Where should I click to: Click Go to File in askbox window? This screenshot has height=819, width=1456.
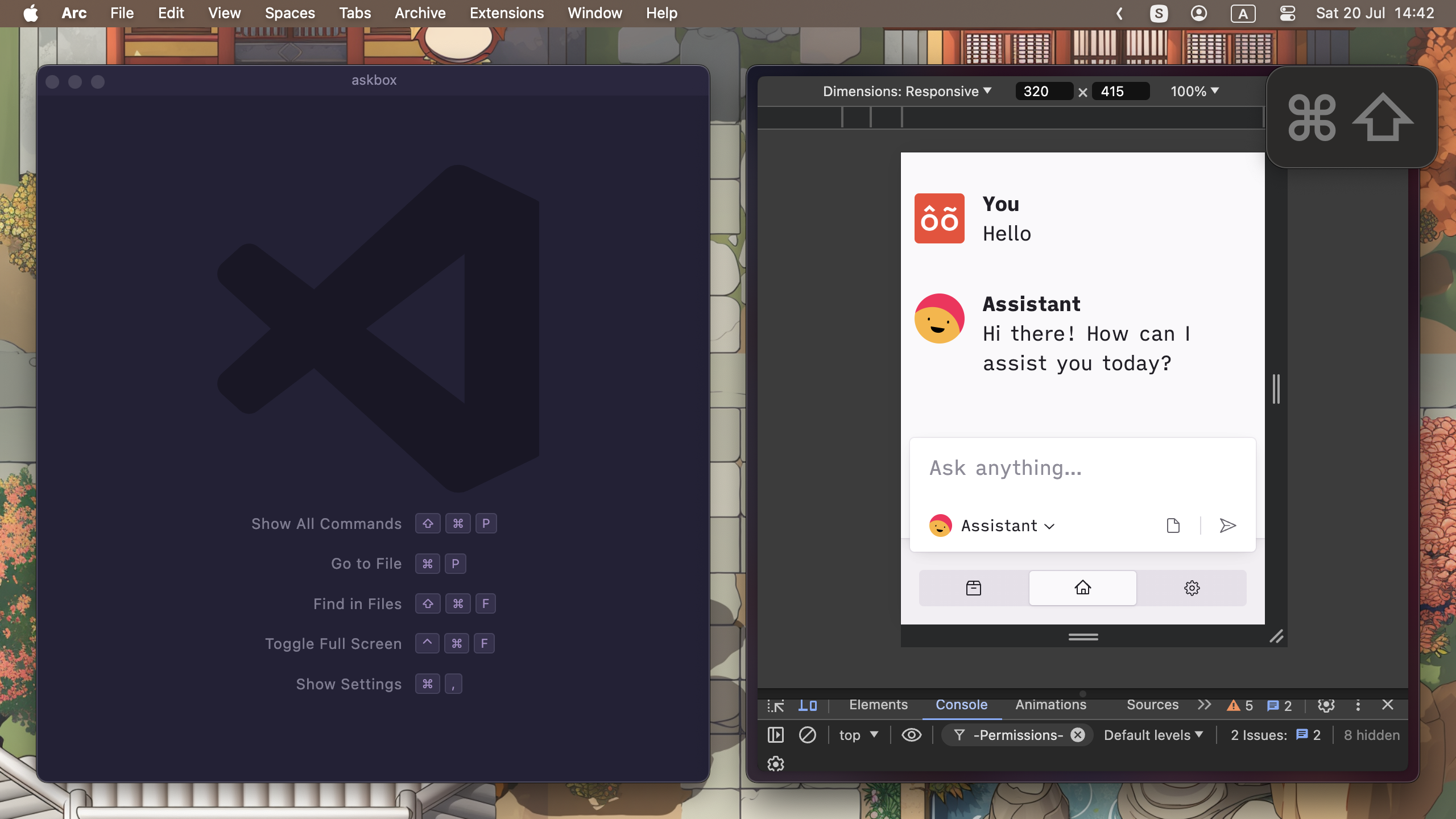(x=366, y=564)
